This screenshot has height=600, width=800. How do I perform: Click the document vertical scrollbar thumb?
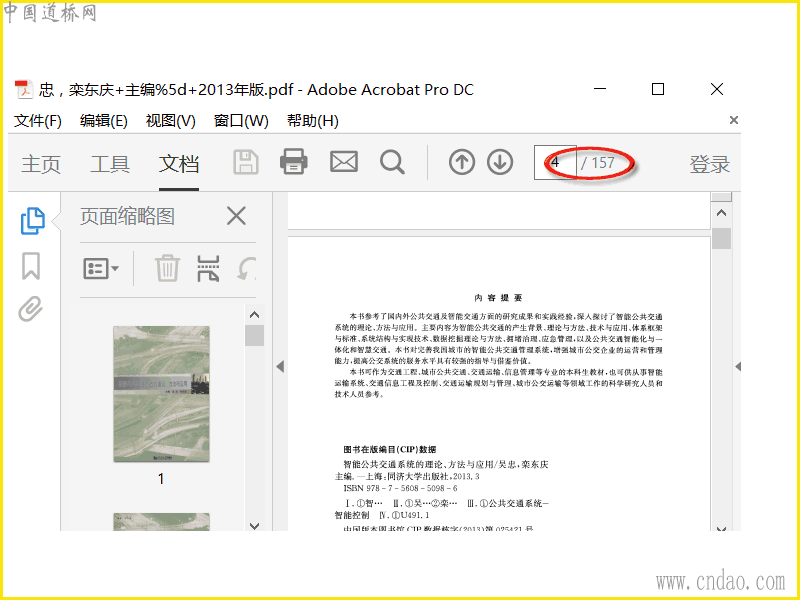point(721,239)
